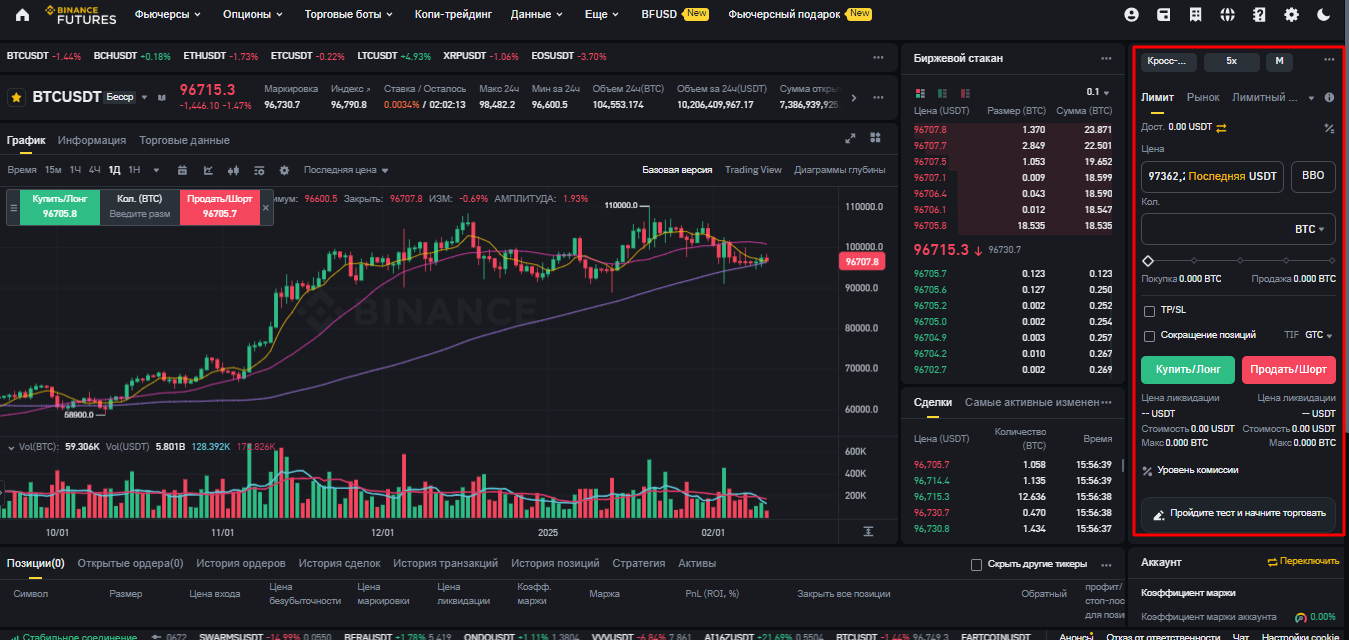The width and height of the screenshot is (1349, 640).
Task: Expand the Данные menu
Action: (536, 15)
